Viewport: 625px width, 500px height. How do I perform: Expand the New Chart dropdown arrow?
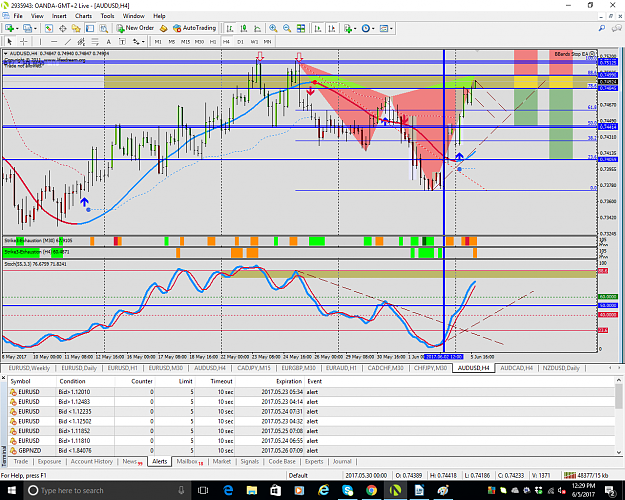point(17,29)
